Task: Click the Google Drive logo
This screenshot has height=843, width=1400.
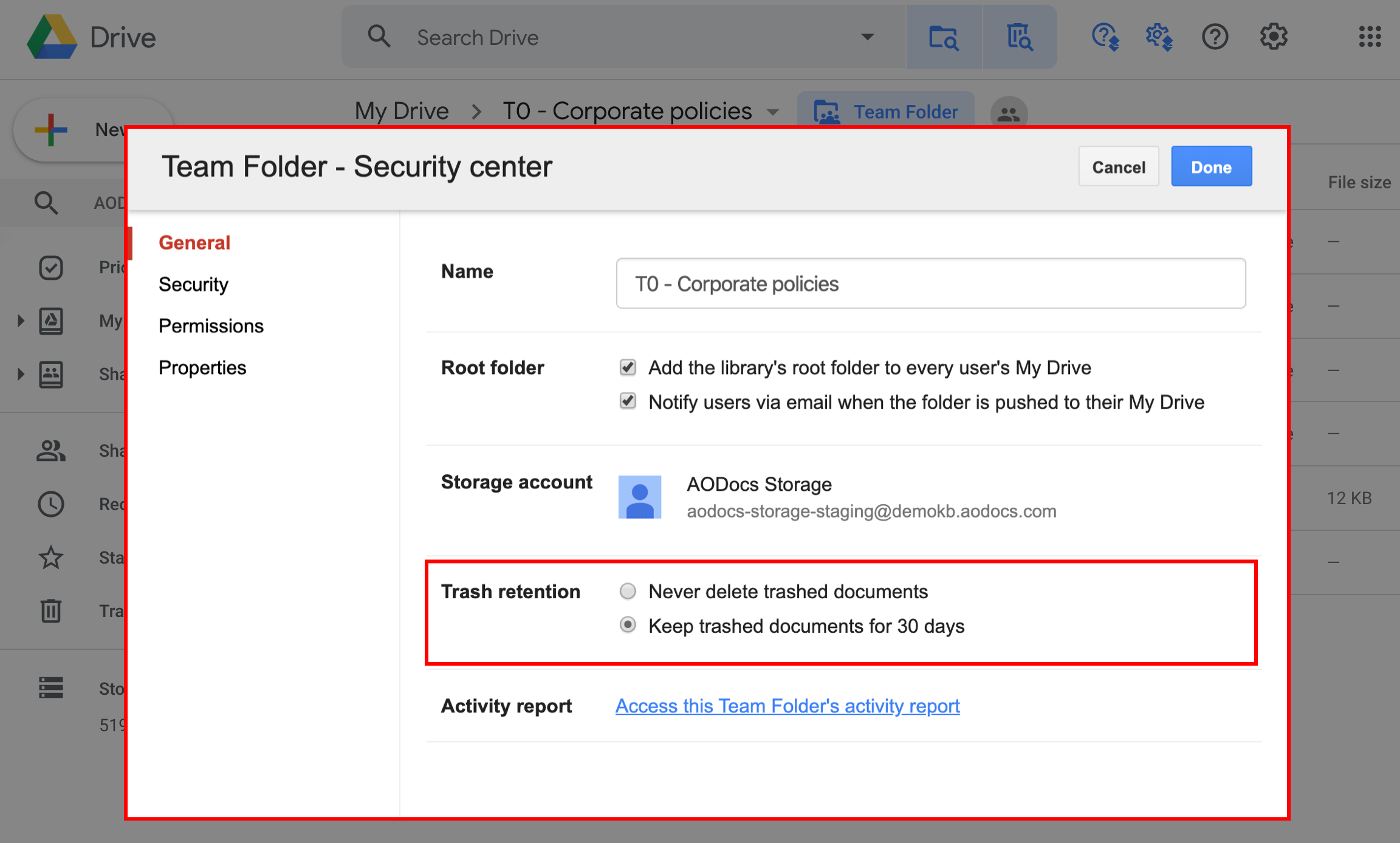Action: [x=52, y=37]
